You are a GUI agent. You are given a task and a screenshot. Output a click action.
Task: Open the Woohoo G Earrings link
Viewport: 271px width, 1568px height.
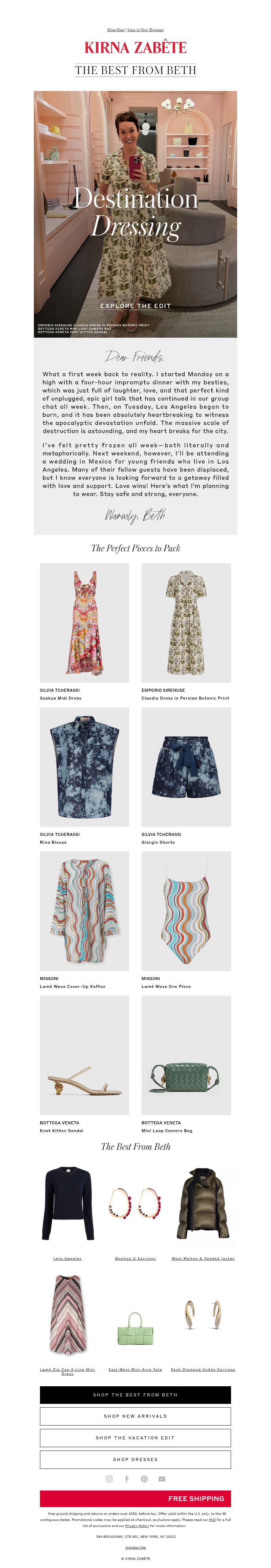point(135,1258)
